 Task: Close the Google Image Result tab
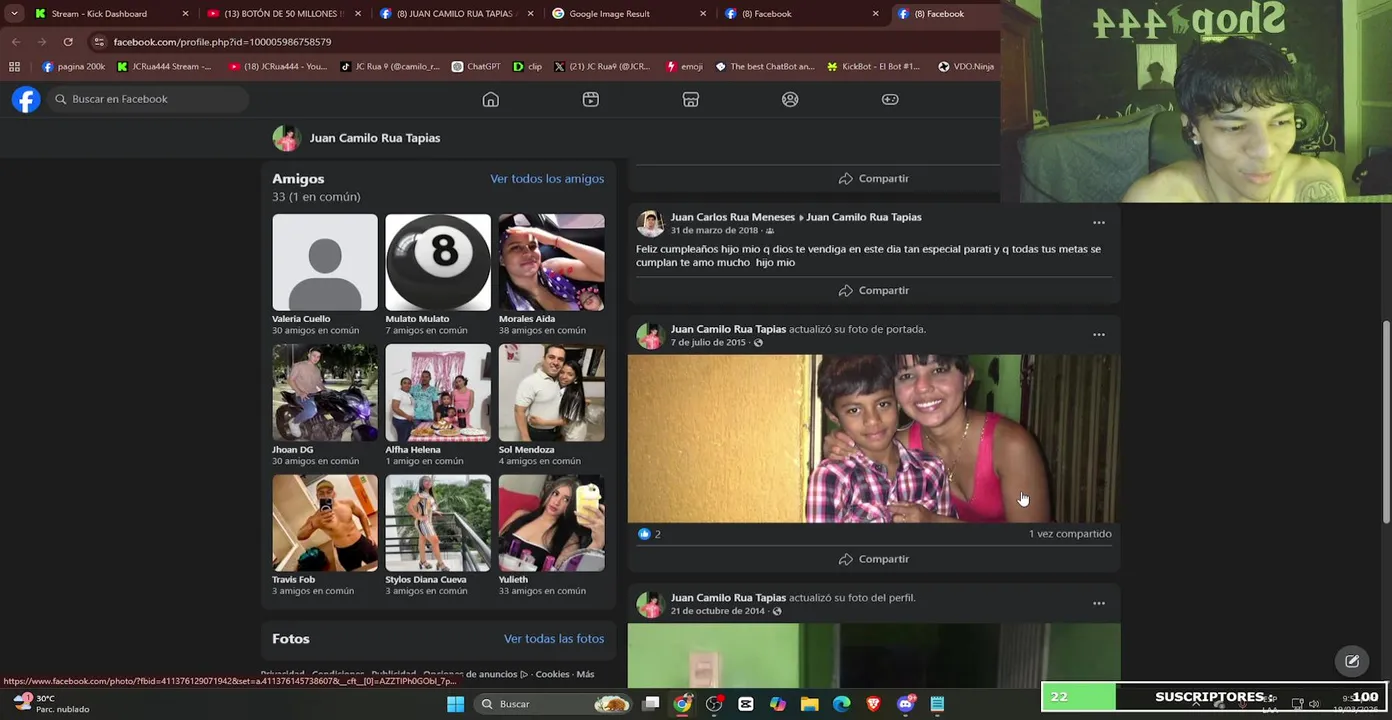click(703, 14)
